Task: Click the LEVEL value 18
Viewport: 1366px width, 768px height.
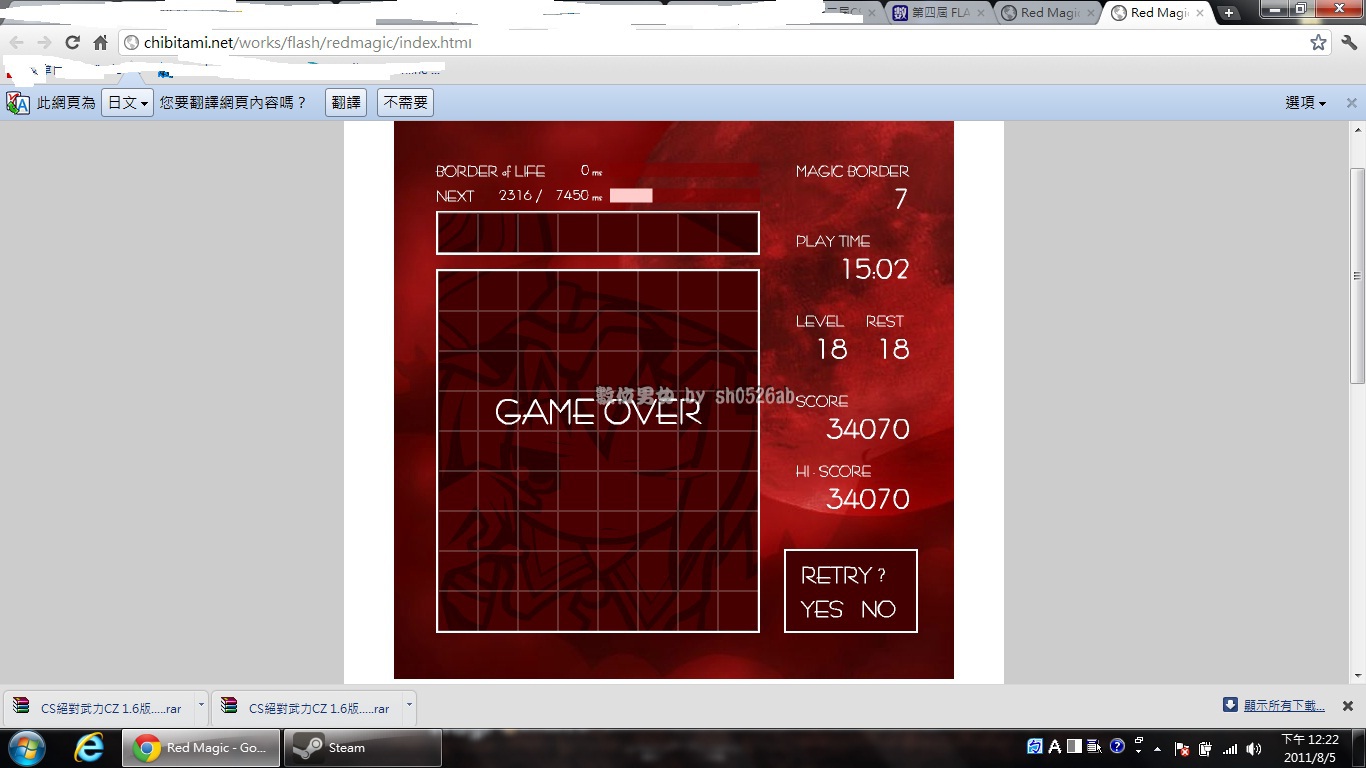Action: click(832, 349)
